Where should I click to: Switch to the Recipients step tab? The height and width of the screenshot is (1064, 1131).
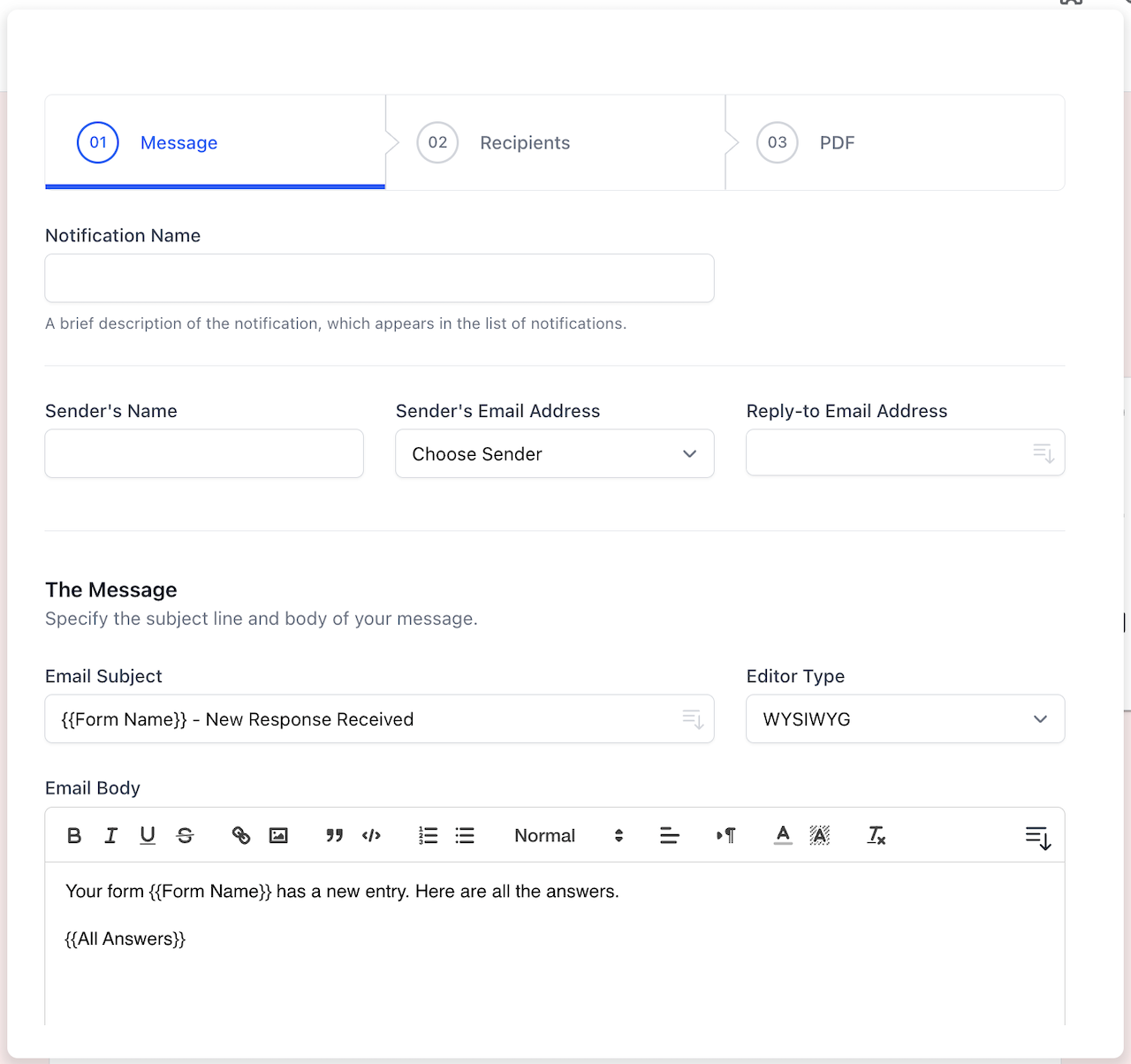[x=525, y=143]
